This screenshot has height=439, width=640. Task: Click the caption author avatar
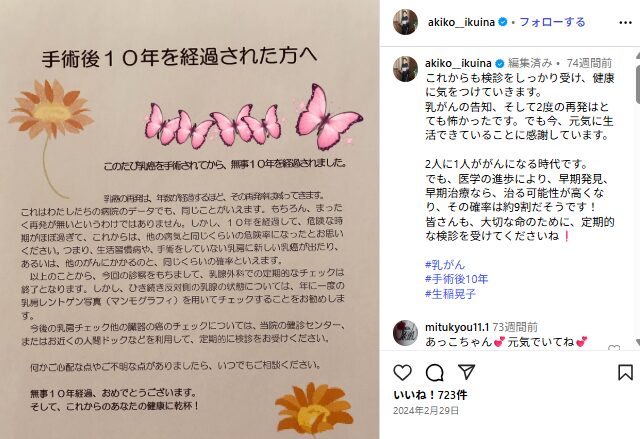pyautogui.click(x=405, y=69)
